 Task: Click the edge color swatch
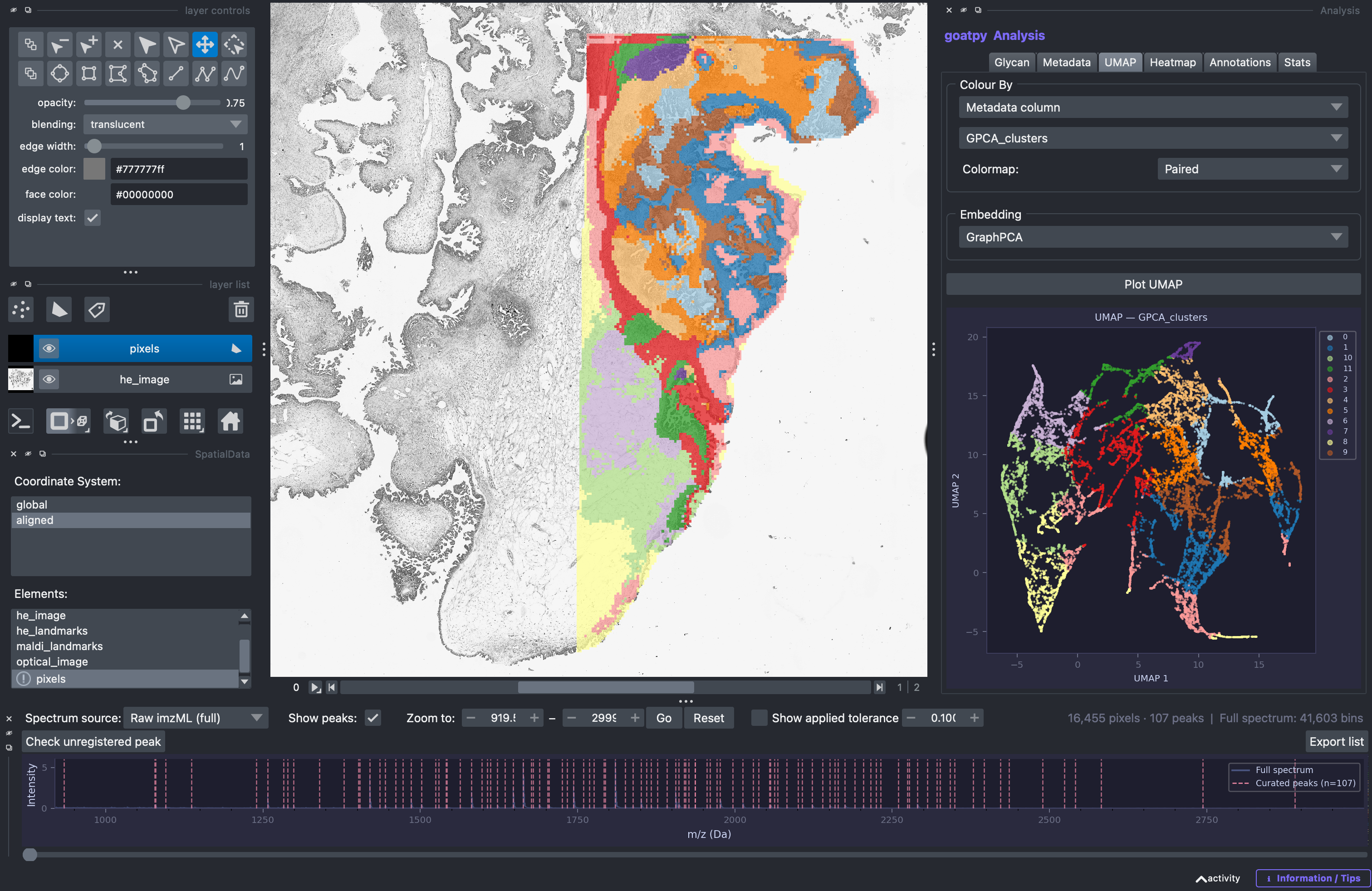pyautogui.click(x=94, y=169)
